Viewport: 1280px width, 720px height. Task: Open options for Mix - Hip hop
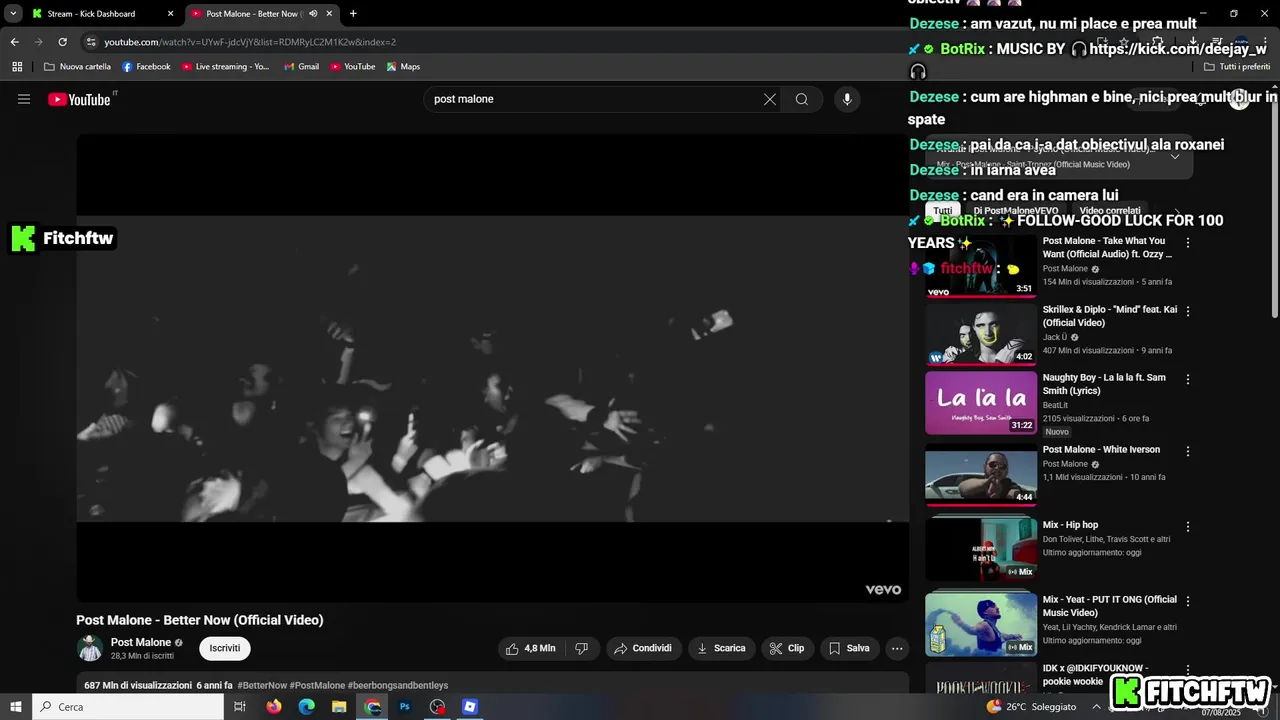1188,526
